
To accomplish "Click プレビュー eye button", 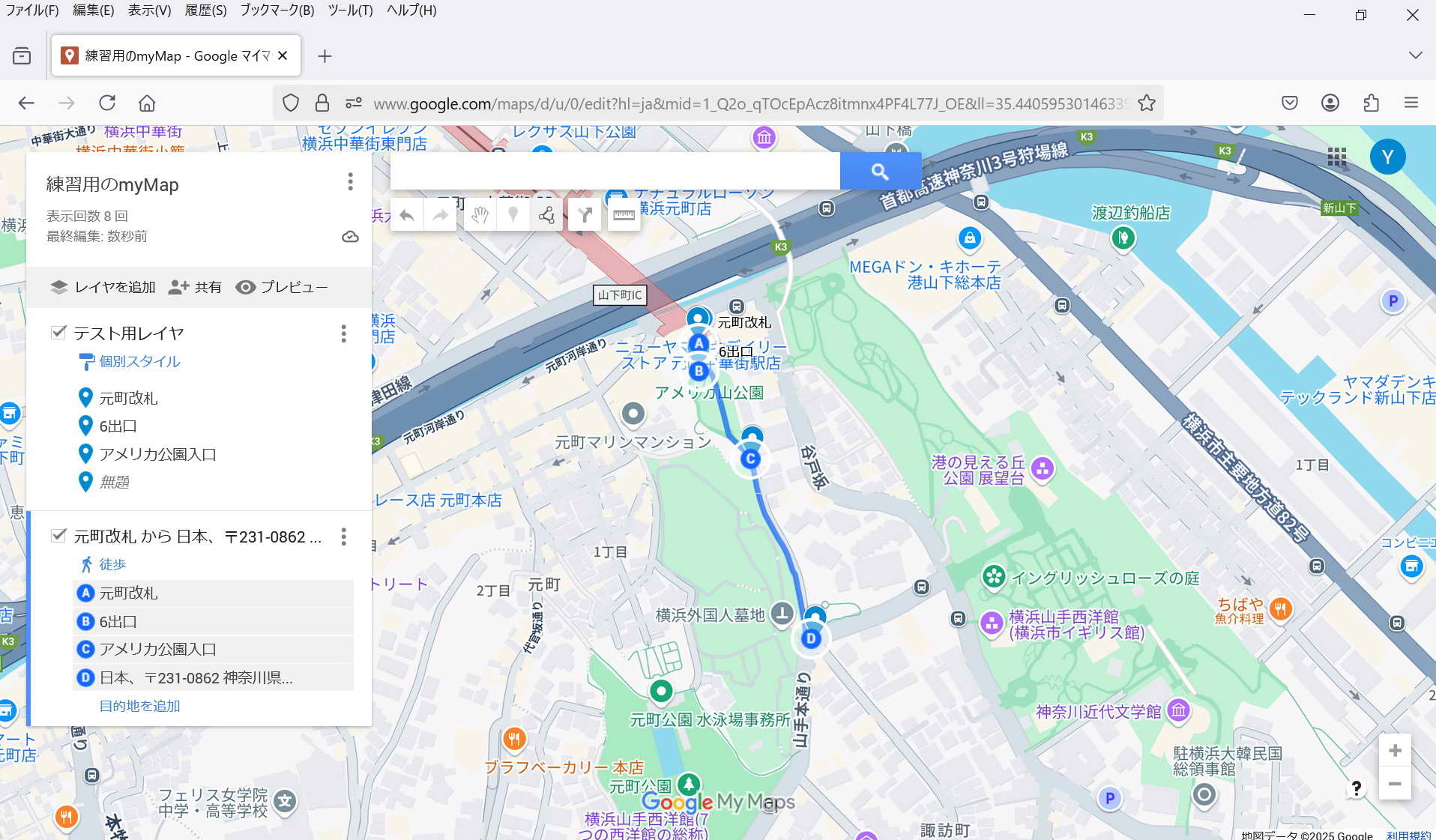I will click(282, 287).
